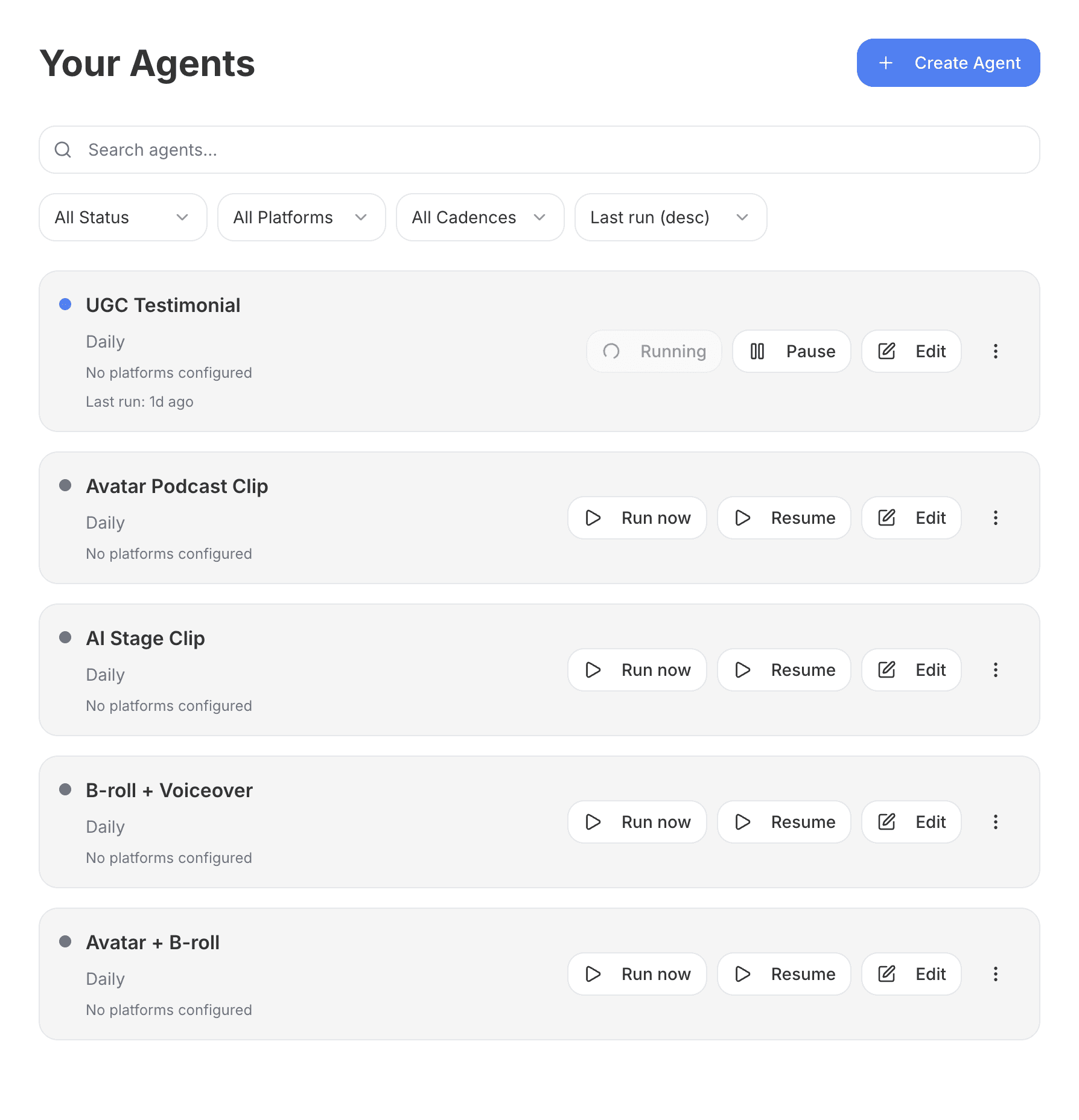
Task: Click the edit pencil icon for AI Stage Clip
Action: coord(886,670)
